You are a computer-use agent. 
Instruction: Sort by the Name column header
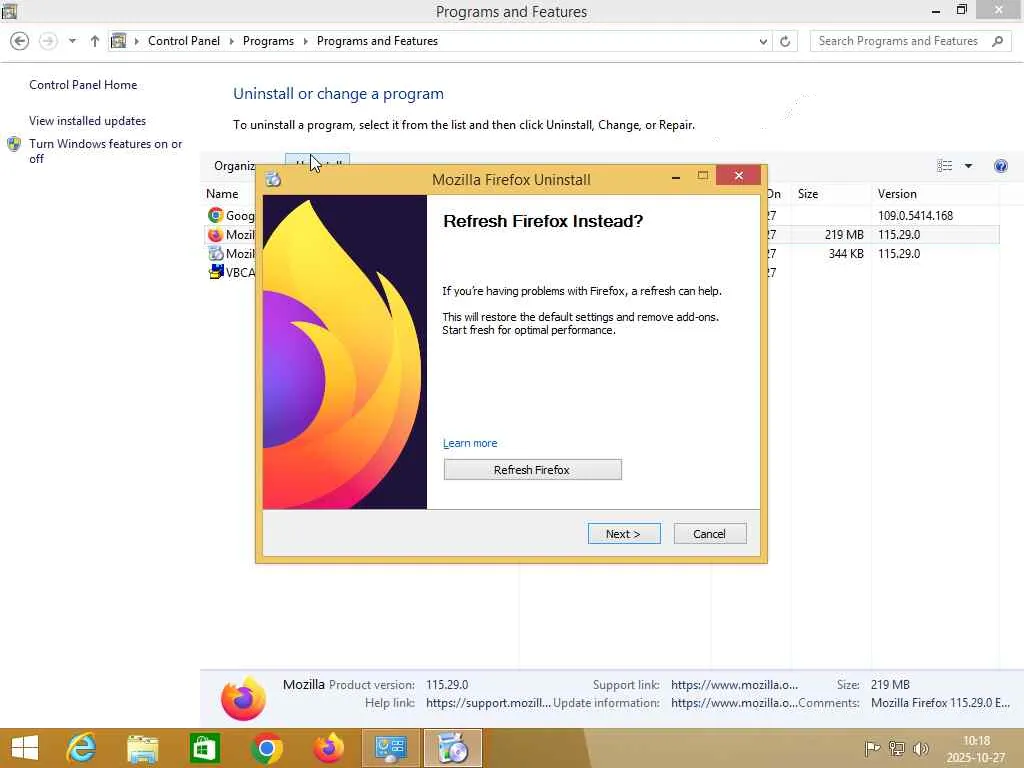coord(222,193)
